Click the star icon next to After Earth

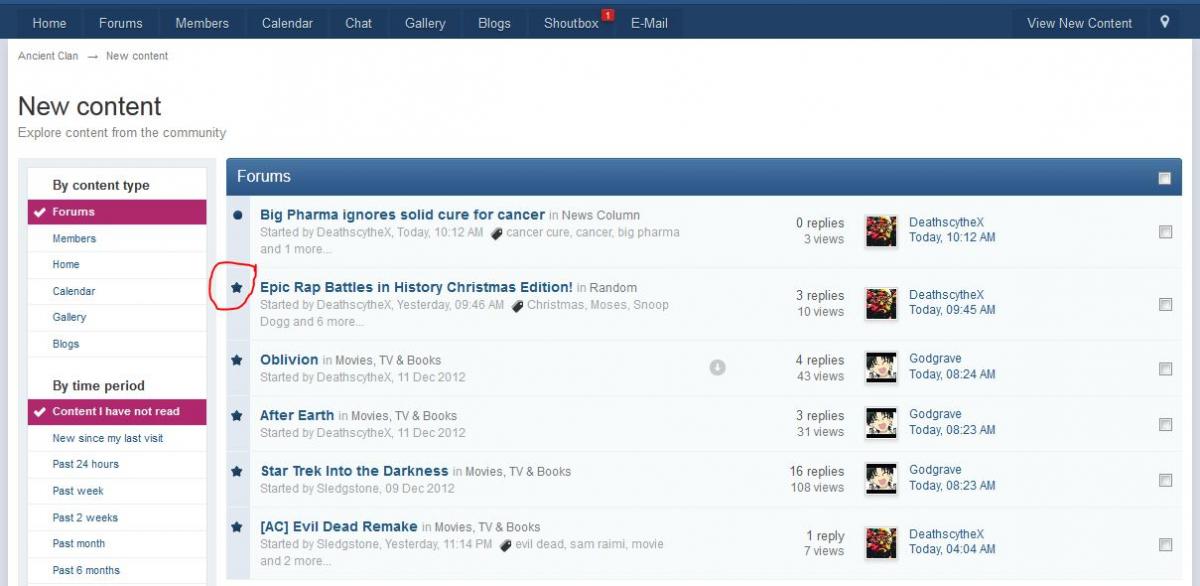[237, 415]
